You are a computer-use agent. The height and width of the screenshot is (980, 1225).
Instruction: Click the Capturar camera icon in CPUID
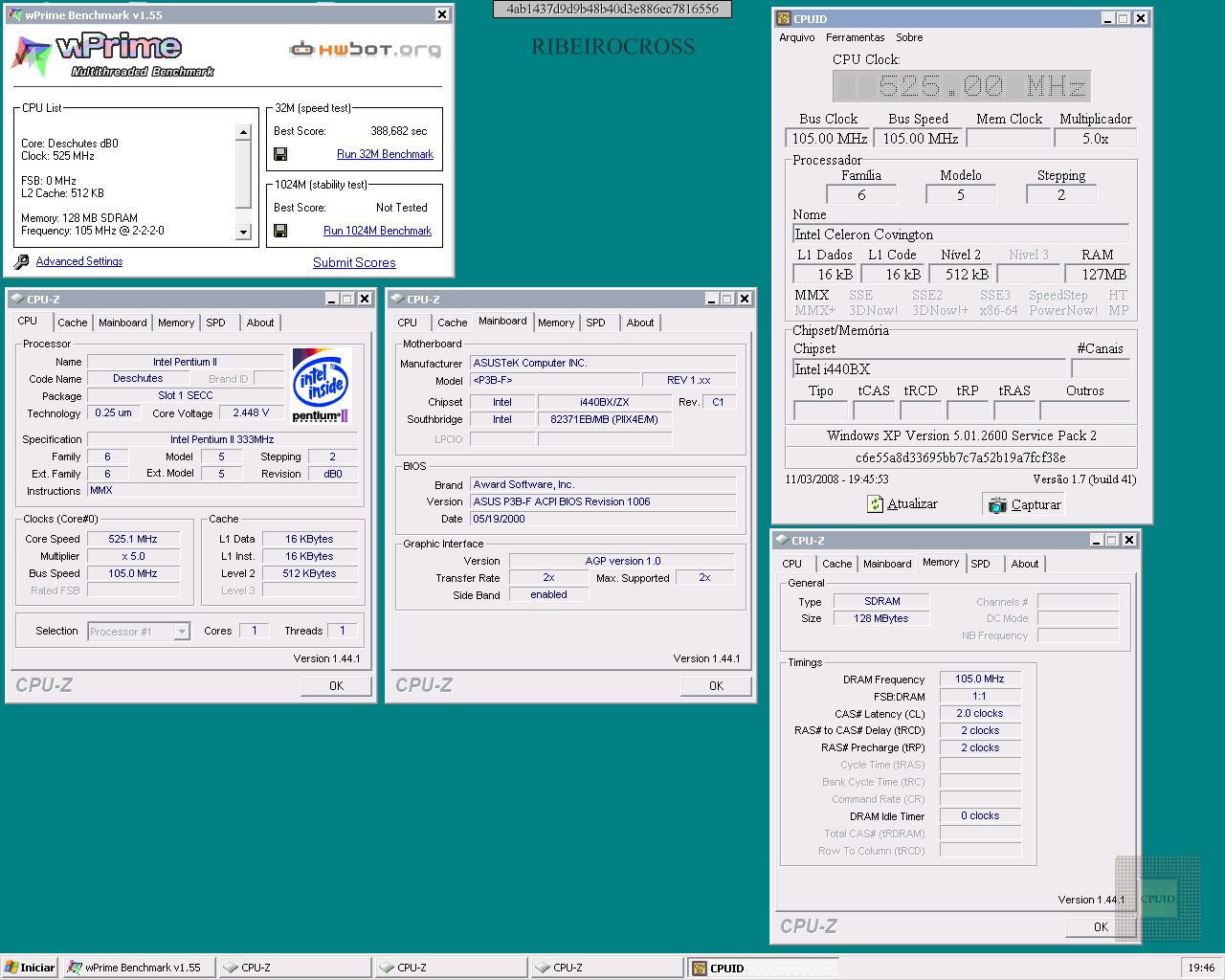[997, 504]
